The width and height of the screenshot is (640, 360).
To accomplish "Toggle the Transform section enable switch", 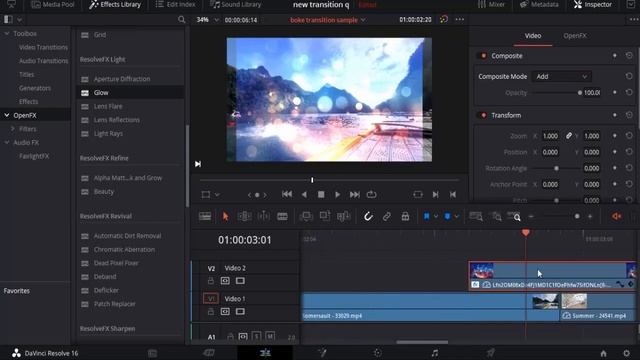I will (x=483, y=116).
